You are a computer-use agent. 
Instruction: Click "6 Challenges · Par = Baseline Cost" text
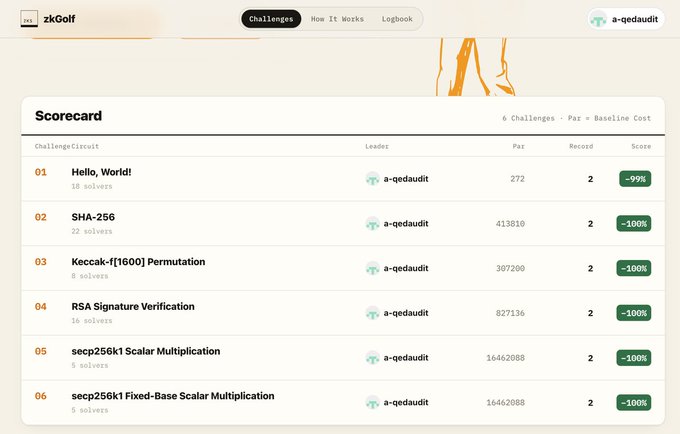[576, 118]
